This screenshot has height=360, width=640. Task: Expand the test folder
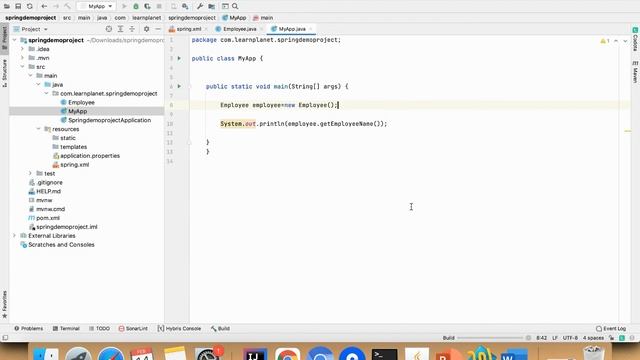pos(31,173)
